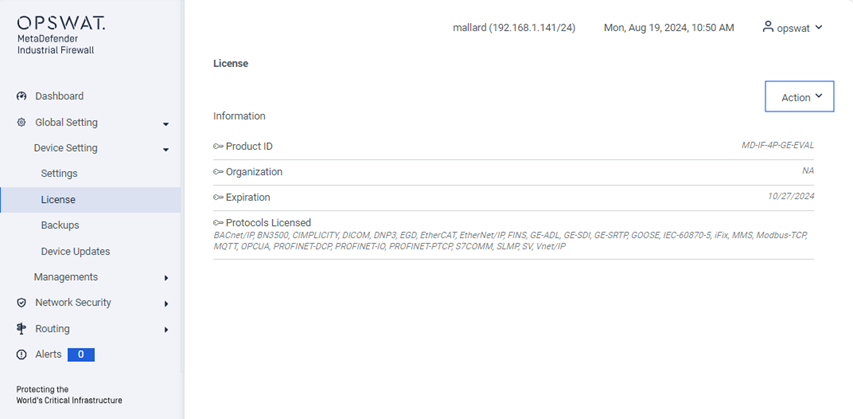The image size is (853, 419).
Task: Open the Action dropdown button
Action: (799, 97)
